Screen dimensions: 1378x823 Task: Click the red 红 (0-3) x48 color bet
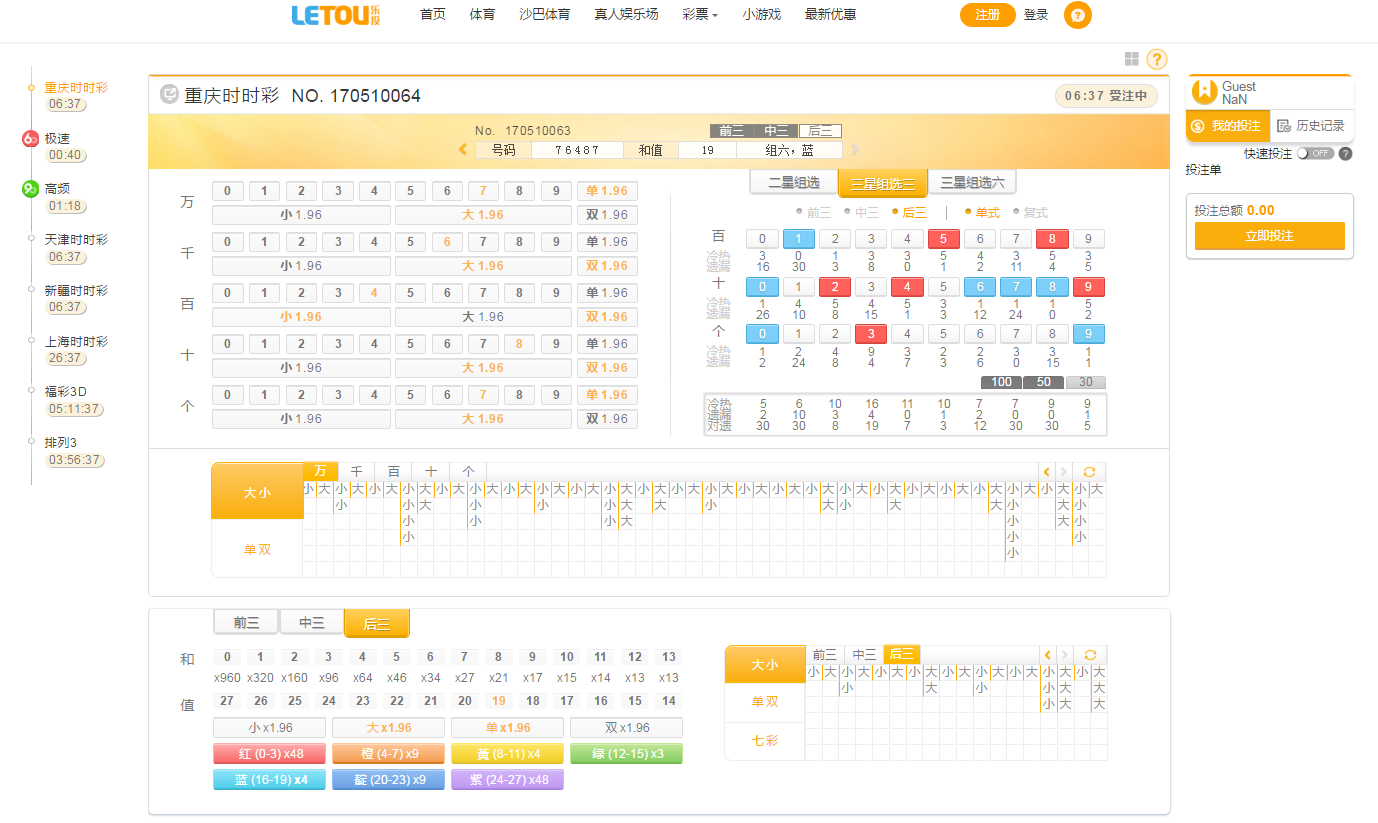pyautogui.click(x=270, y=754)
